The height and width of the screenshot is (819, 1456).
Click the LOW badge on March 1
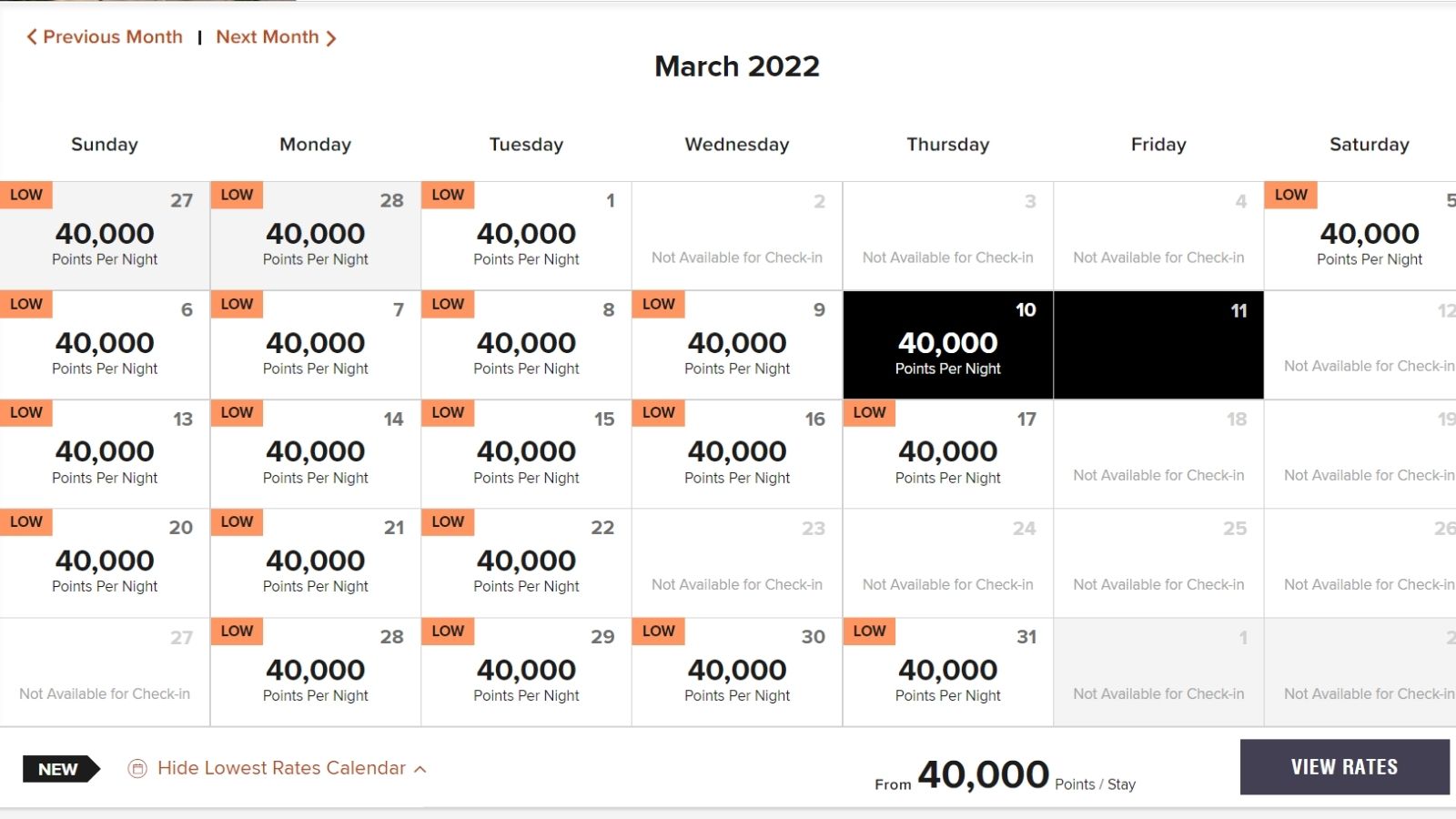pos(447,194)
